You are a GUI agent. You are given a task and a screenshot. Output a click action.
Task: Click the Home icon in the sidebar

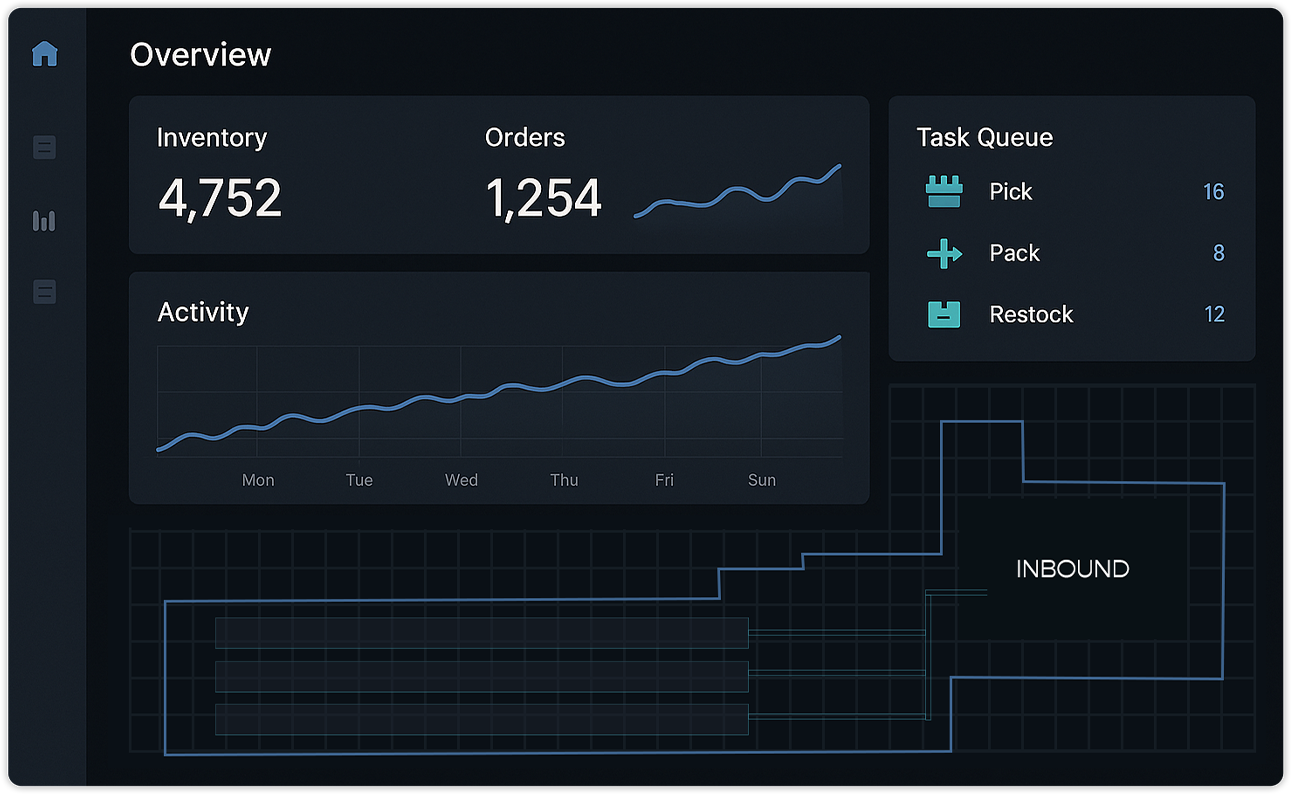(45, 54)
